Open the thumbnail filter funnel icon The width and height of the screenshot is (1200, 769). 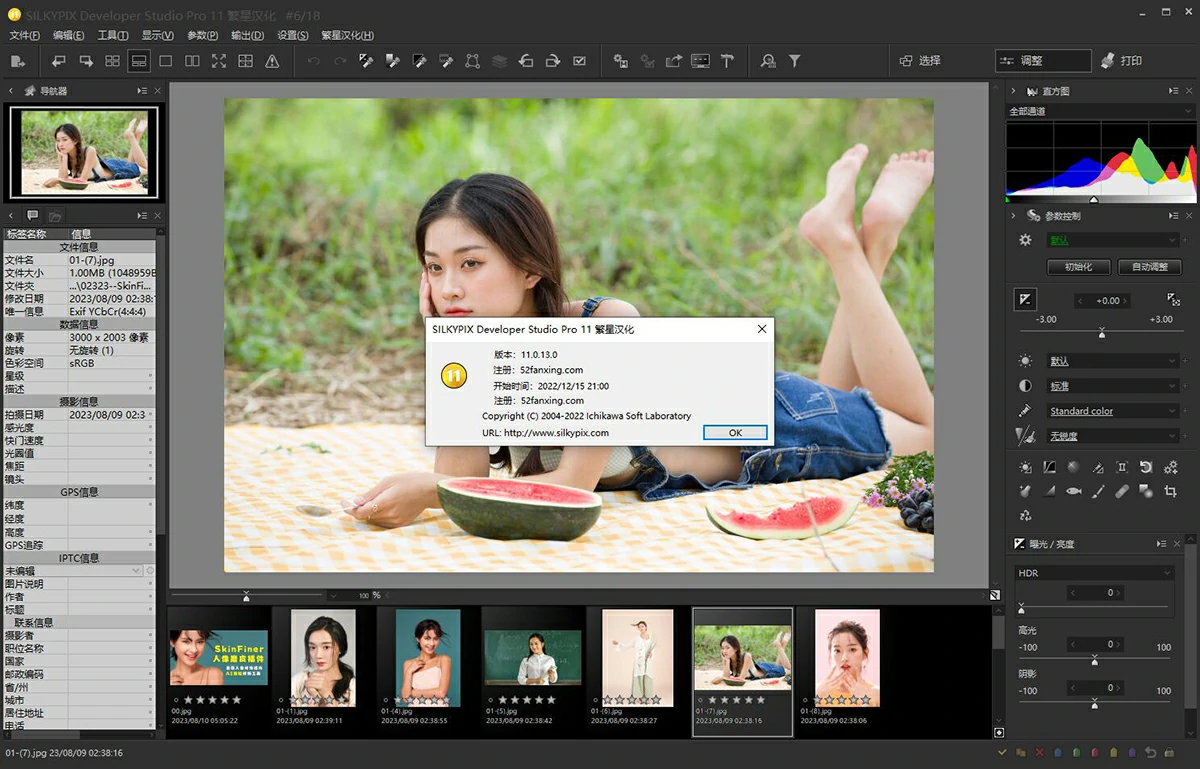(x=795, y=61)
